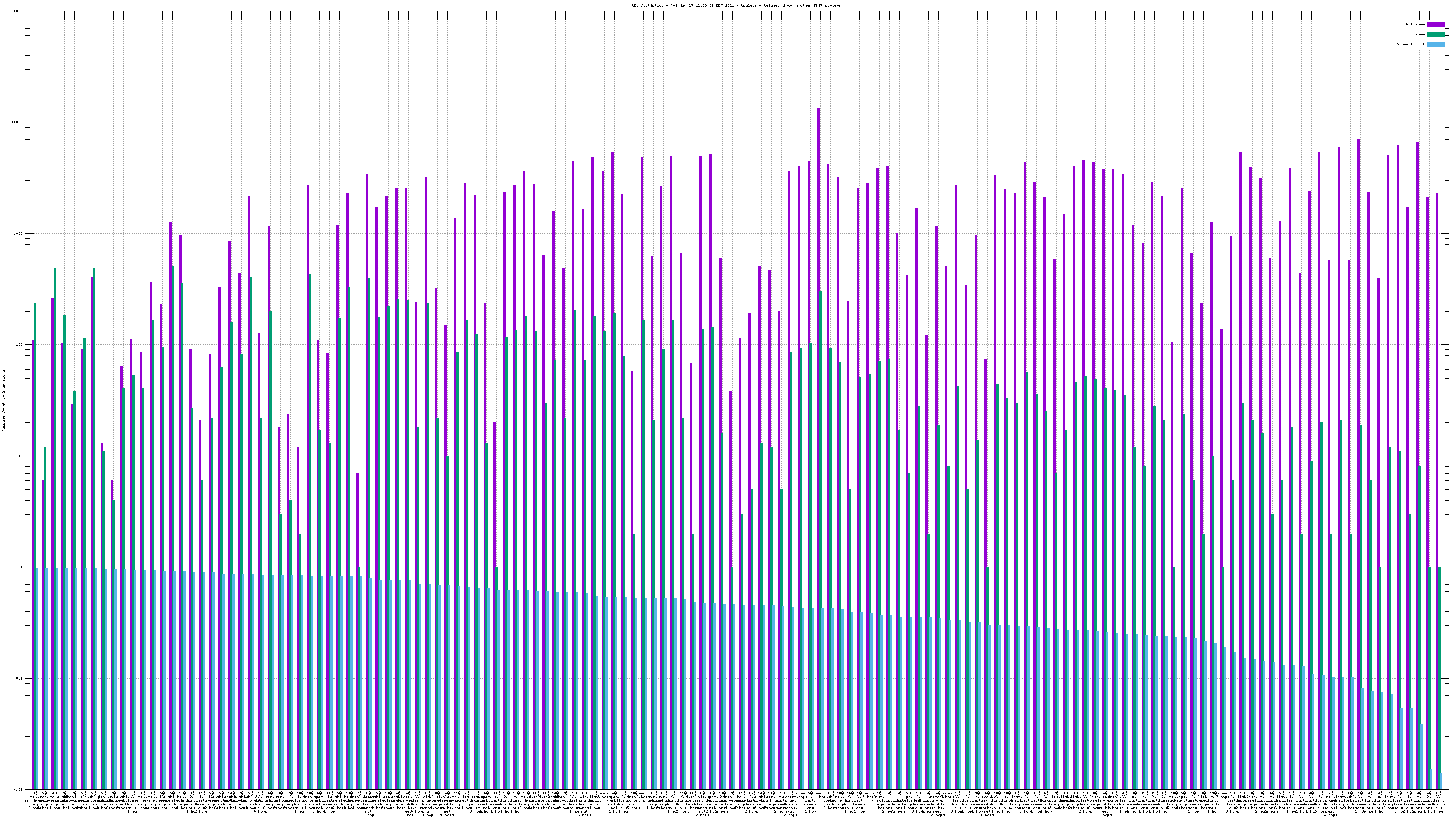The height and width of the screenshot is (819, 1456).
Task: Click the 10 y-axis tick label
Action: point(21,456)
